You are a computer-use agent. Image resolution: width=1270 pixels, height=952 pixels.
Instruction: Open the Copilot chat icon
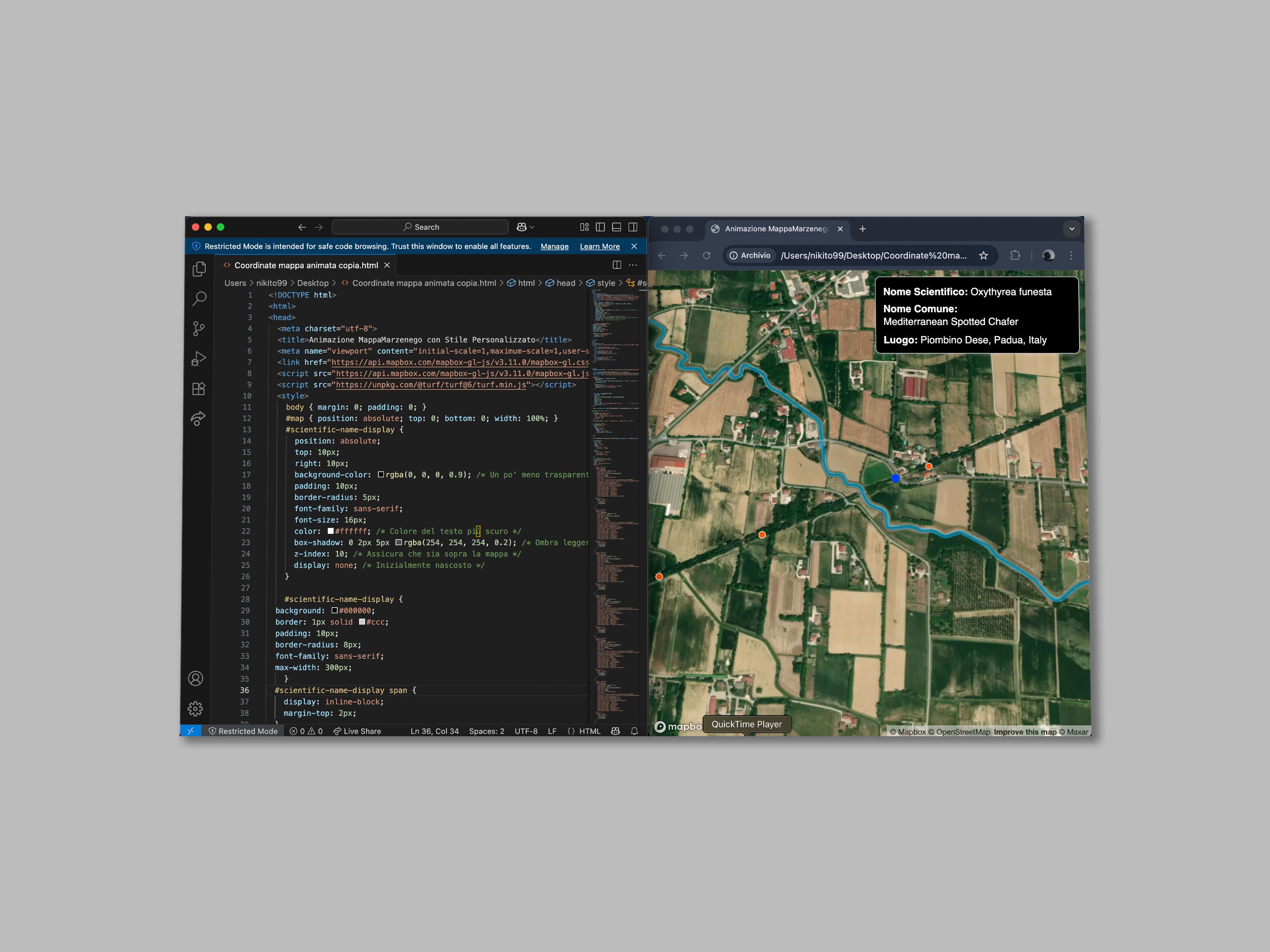[x=521, y=227]
